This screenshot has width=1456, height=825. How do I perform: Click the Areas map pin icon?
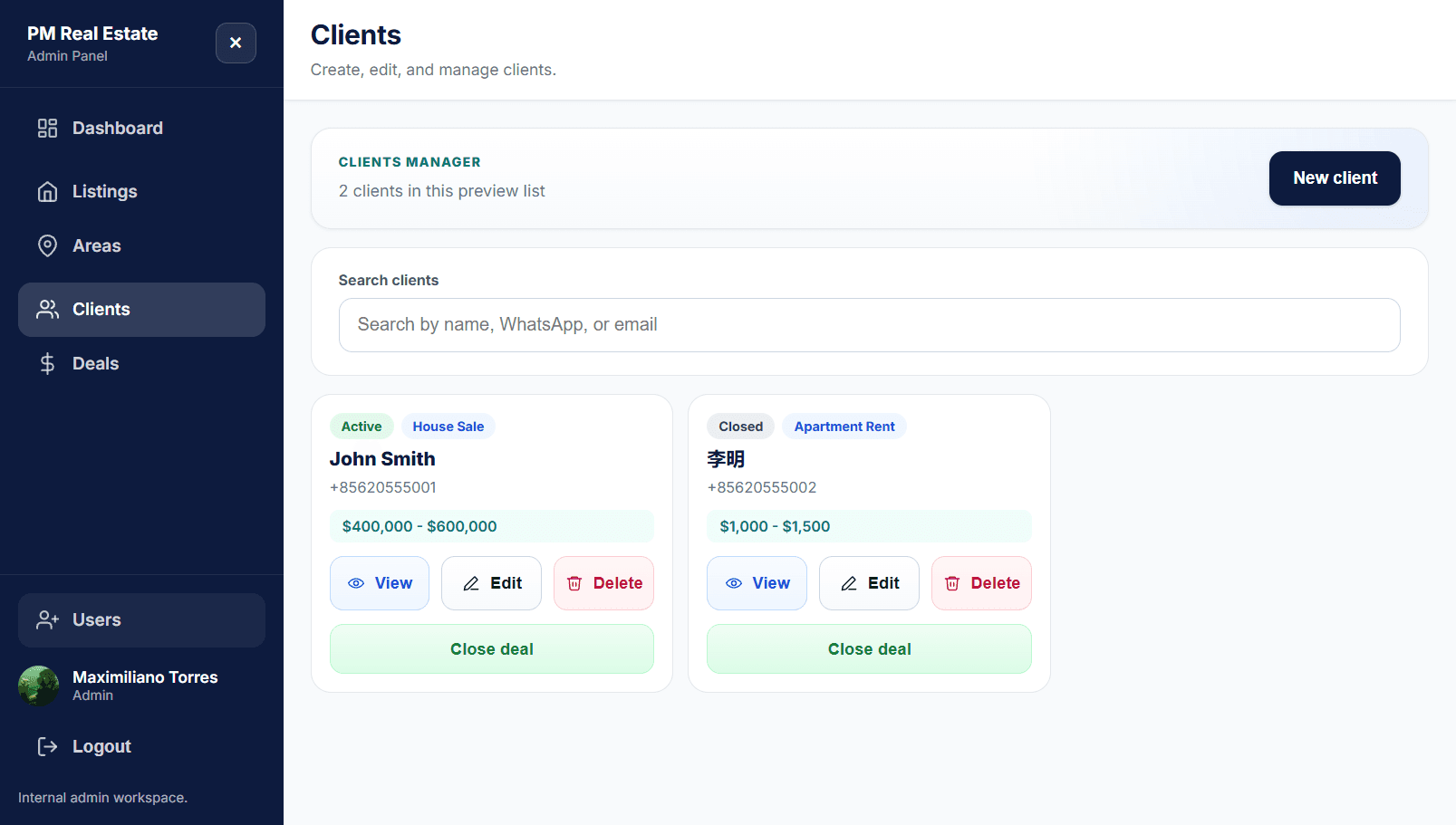click(x=47, y=245)
